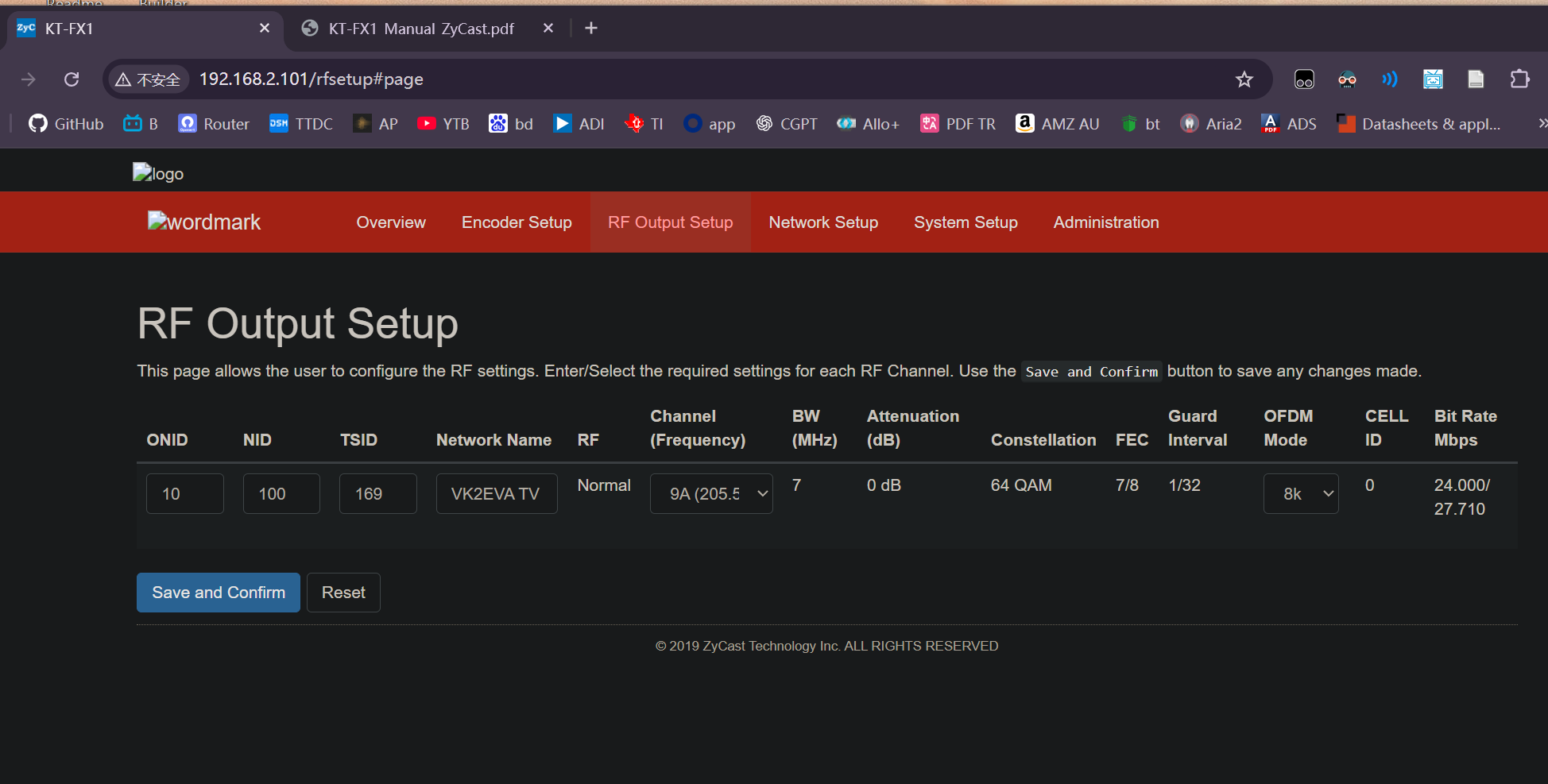The image size is (1548, 784).
Task: Click the Network Name input field
Action: (x=496, y=494)
